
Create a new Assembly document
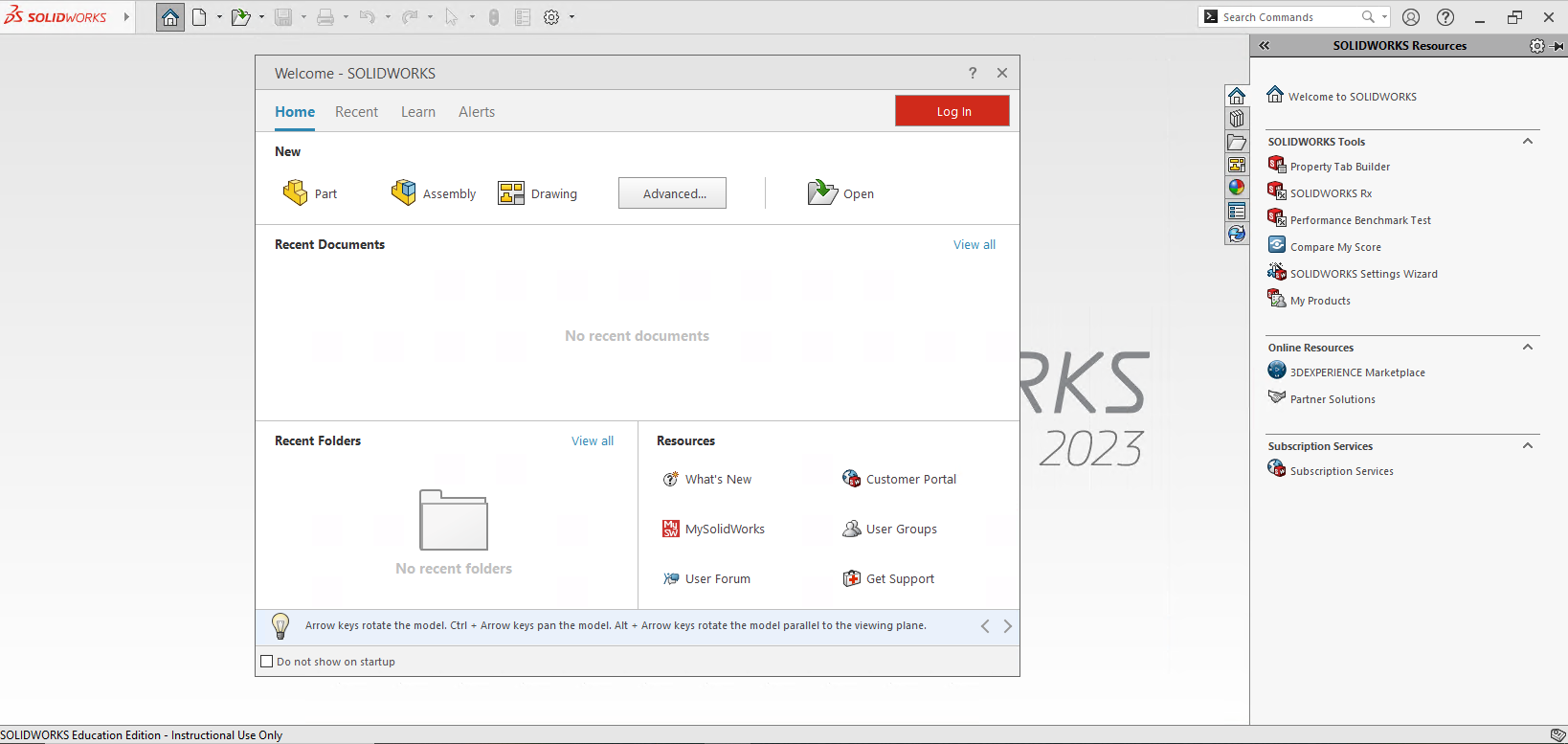click(x=434, y=193)
